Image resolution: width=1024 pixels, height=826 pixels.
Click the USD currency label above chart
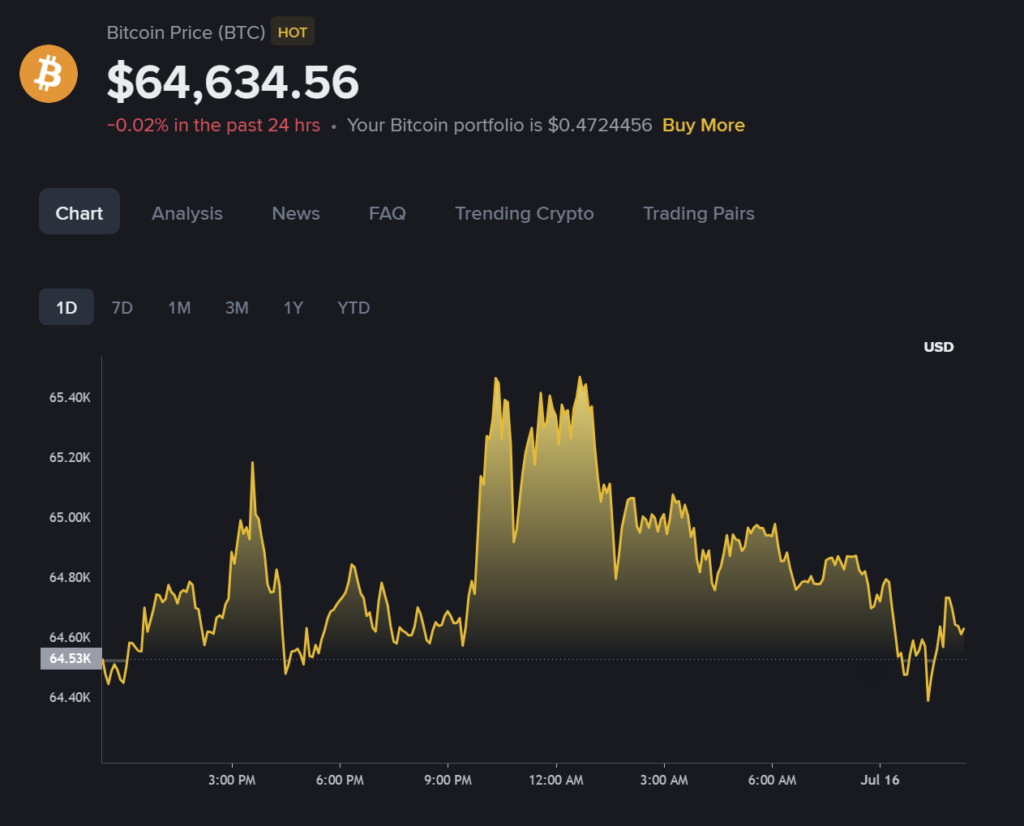coord(938,347)
